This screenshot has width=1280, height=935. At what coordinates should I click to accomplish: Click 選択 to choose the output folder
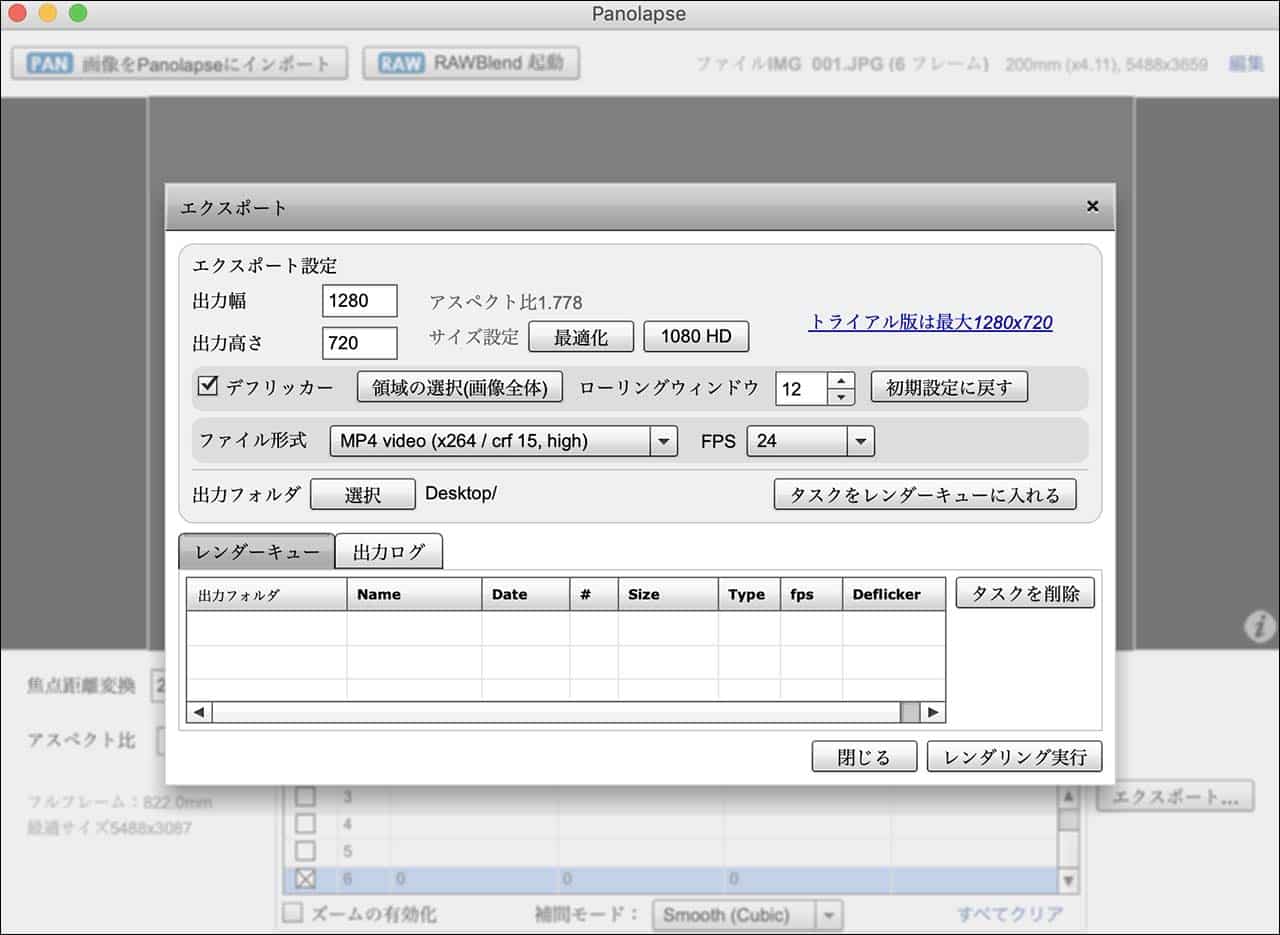click(x=362, y=494)
